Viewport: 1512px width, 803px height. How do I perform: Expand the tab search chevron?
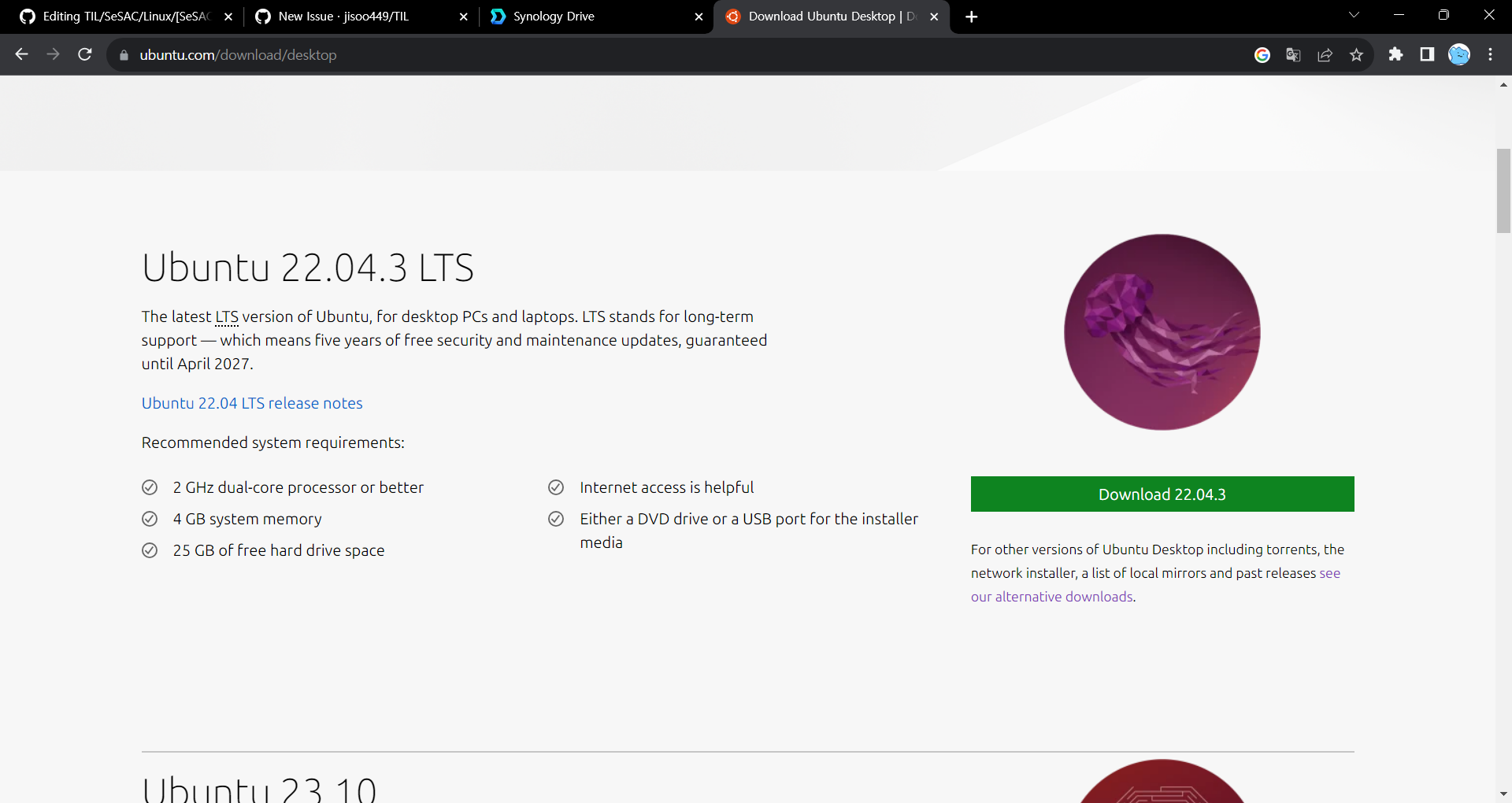[1354, 16]
